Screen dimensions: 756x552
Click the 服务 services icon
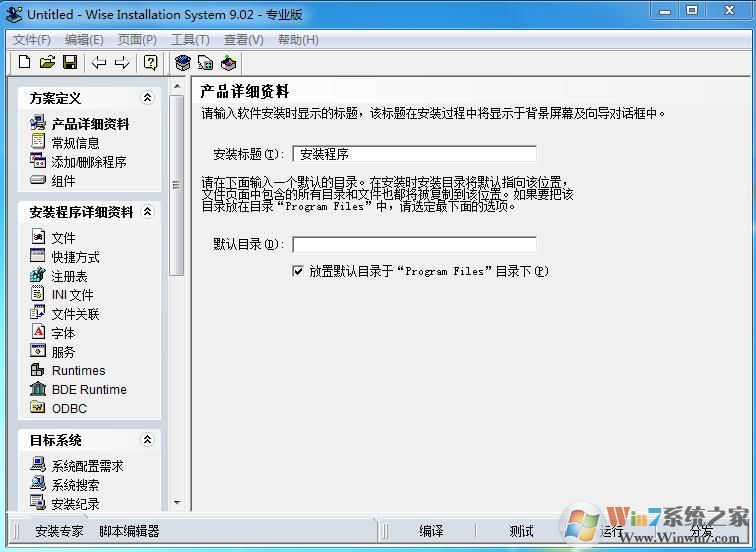(x=38, y=350)
